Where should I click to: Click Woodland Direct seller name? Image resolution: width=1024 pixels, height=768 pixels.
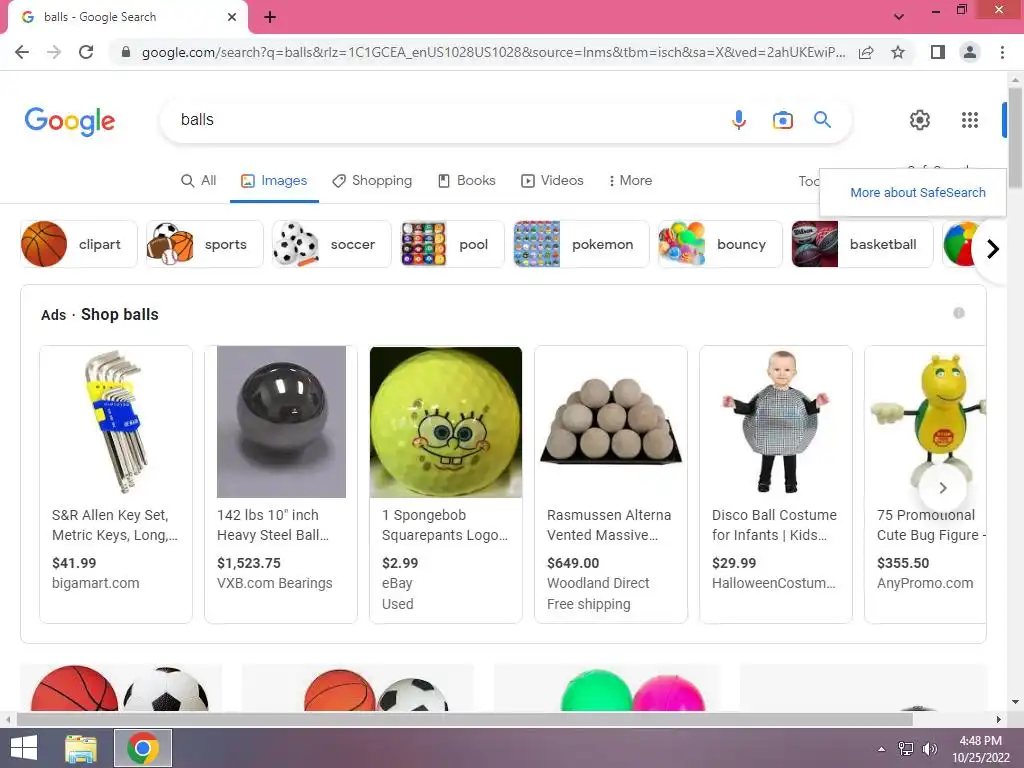[598, 583]
